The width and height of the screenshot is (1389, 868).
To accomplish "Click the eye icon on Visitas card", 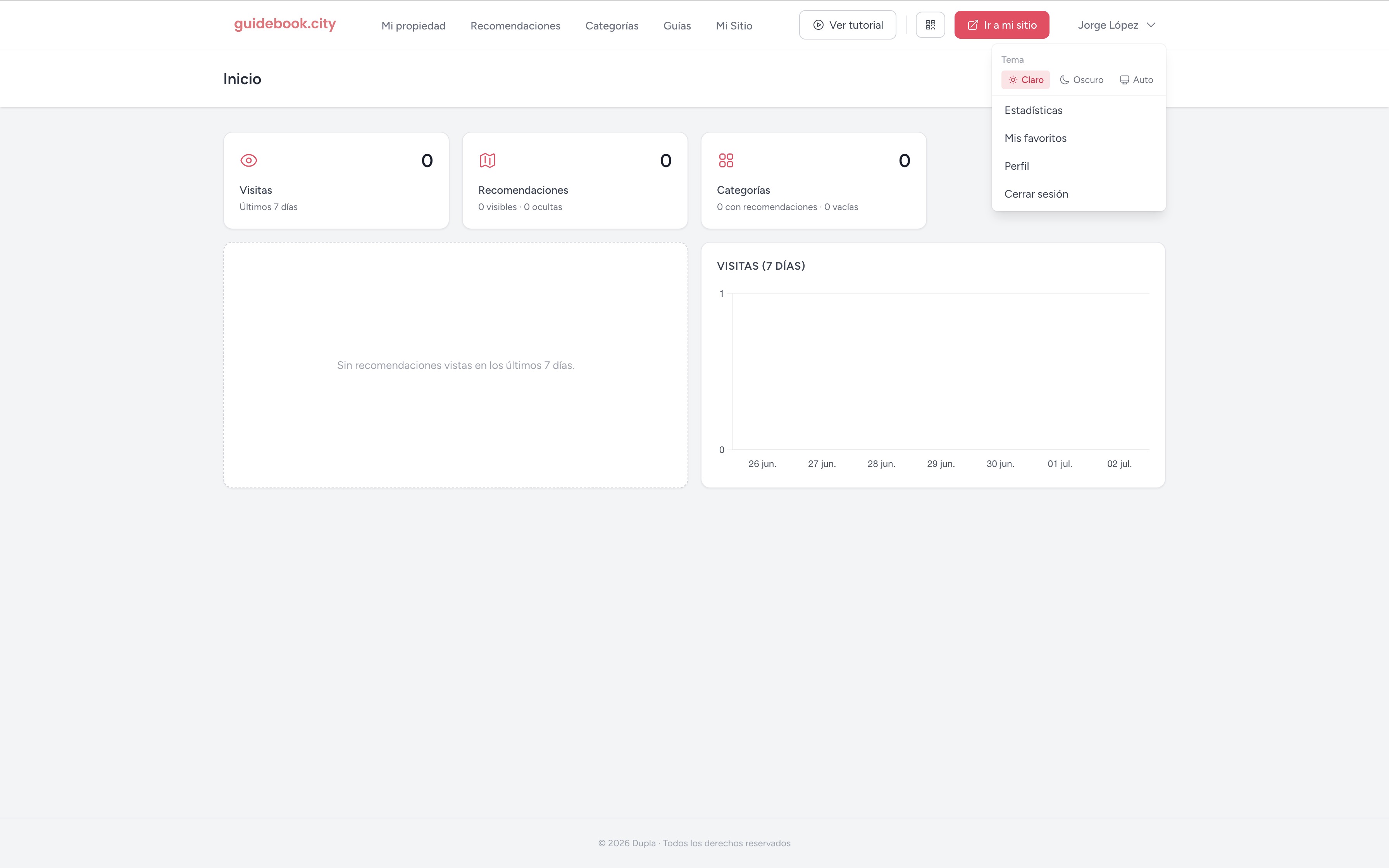I will coord(248,160).
